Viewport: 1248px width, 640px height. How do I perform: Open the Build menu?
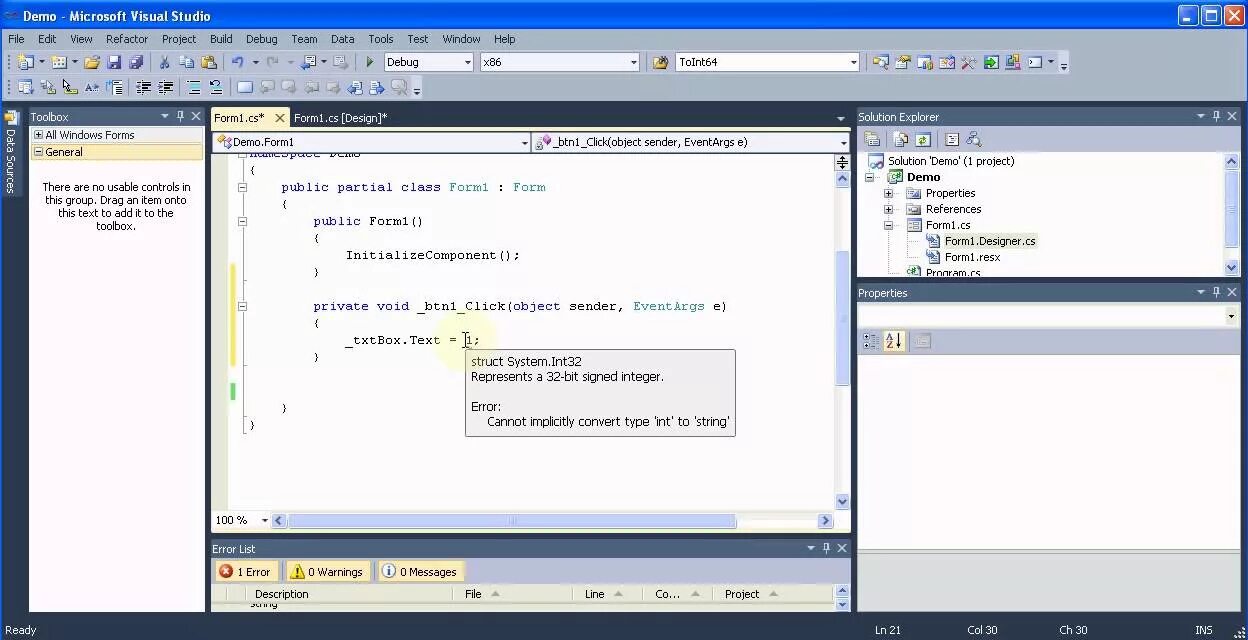[221, 39]
